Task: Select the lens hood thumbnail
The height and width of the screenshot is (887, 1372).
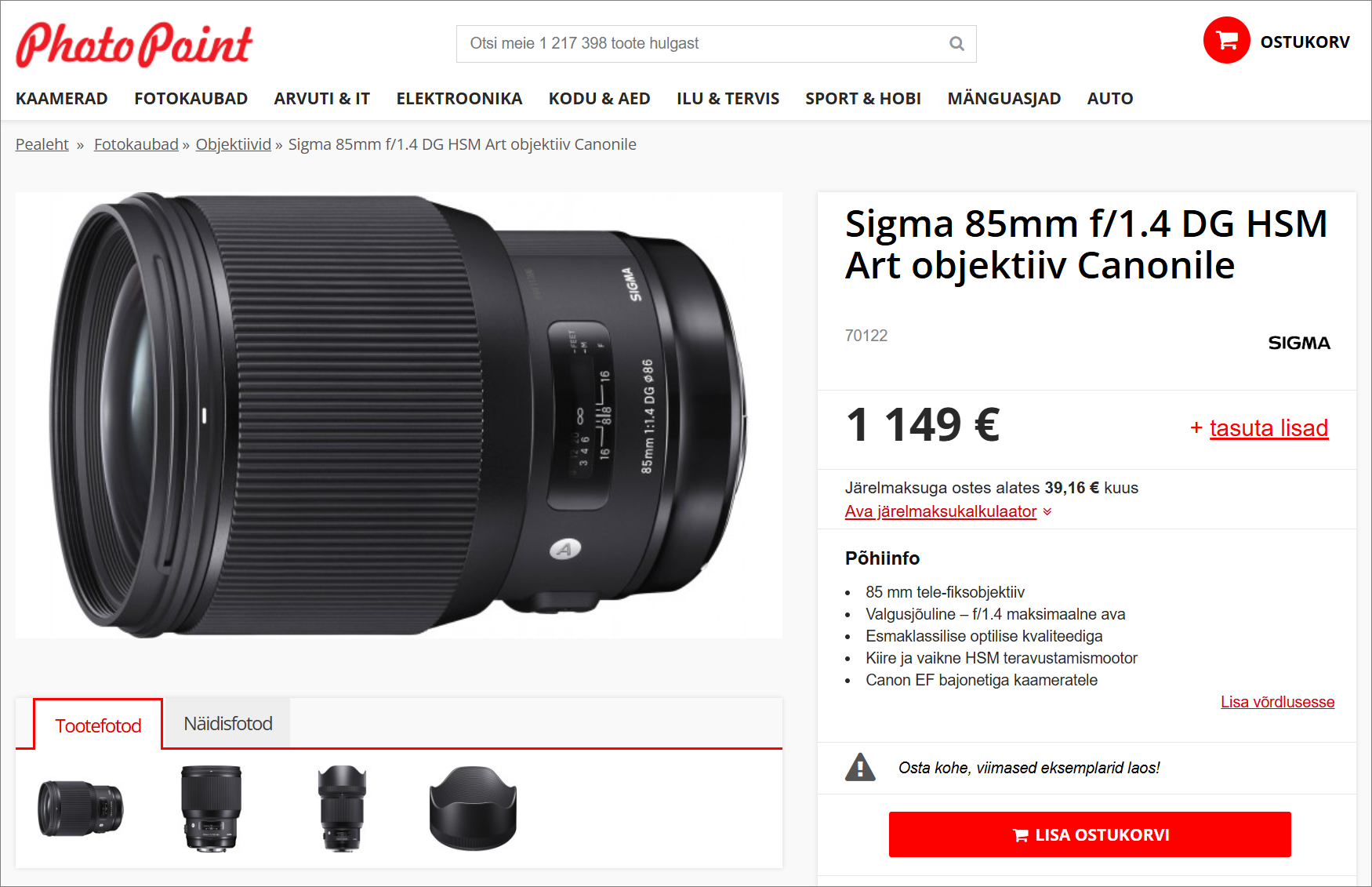Action: click(x=473, y=808)
